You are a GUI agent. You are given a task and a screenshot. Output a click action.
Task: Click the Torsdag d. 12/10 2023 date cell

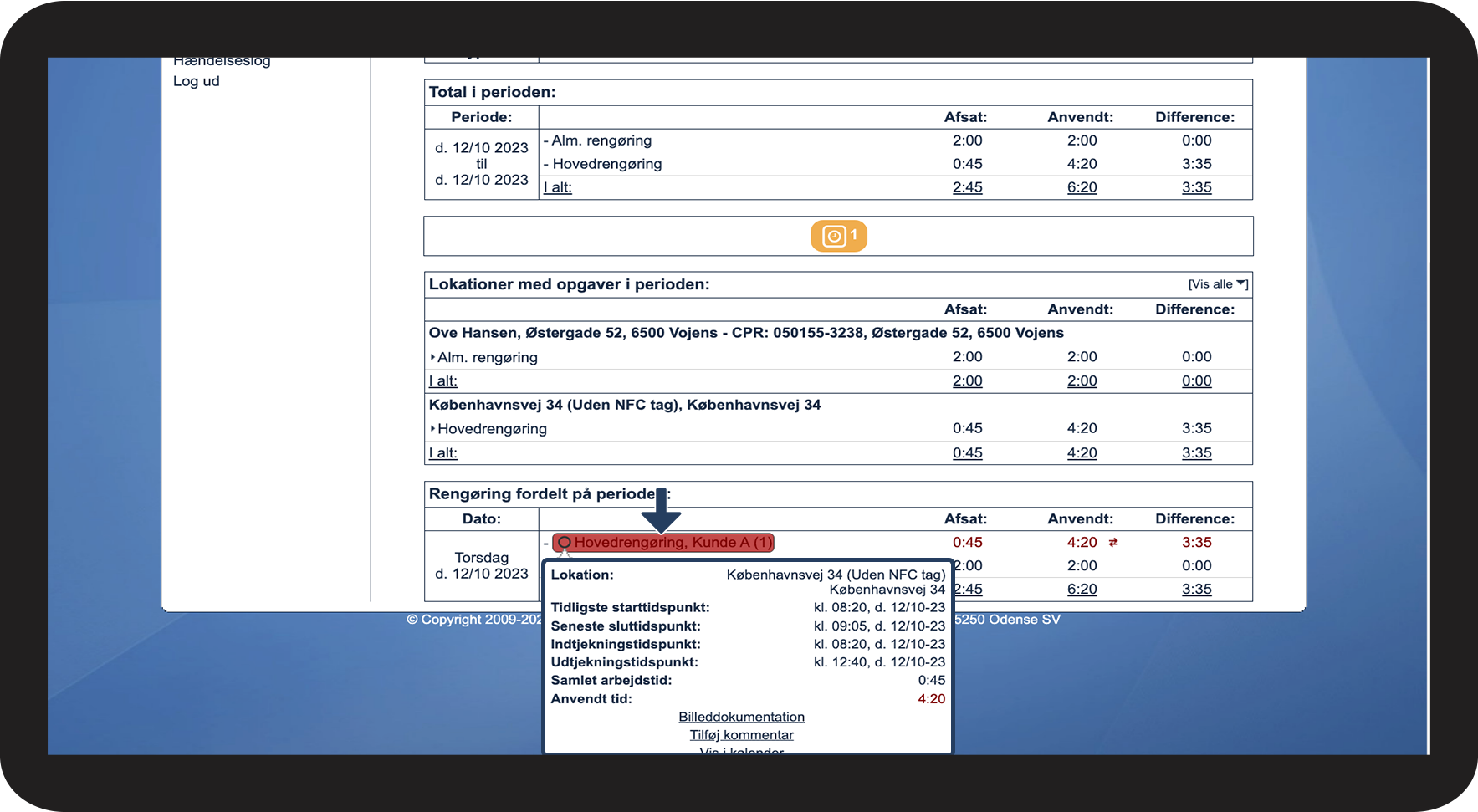[x=482, y=566]
